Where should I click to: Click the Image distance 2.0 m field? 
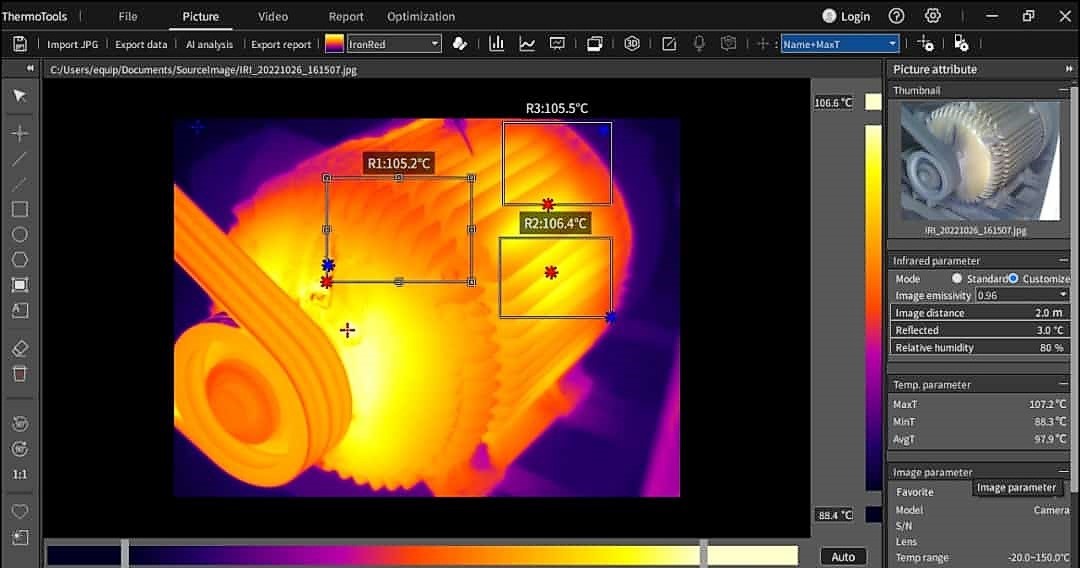tap(979, 313)
